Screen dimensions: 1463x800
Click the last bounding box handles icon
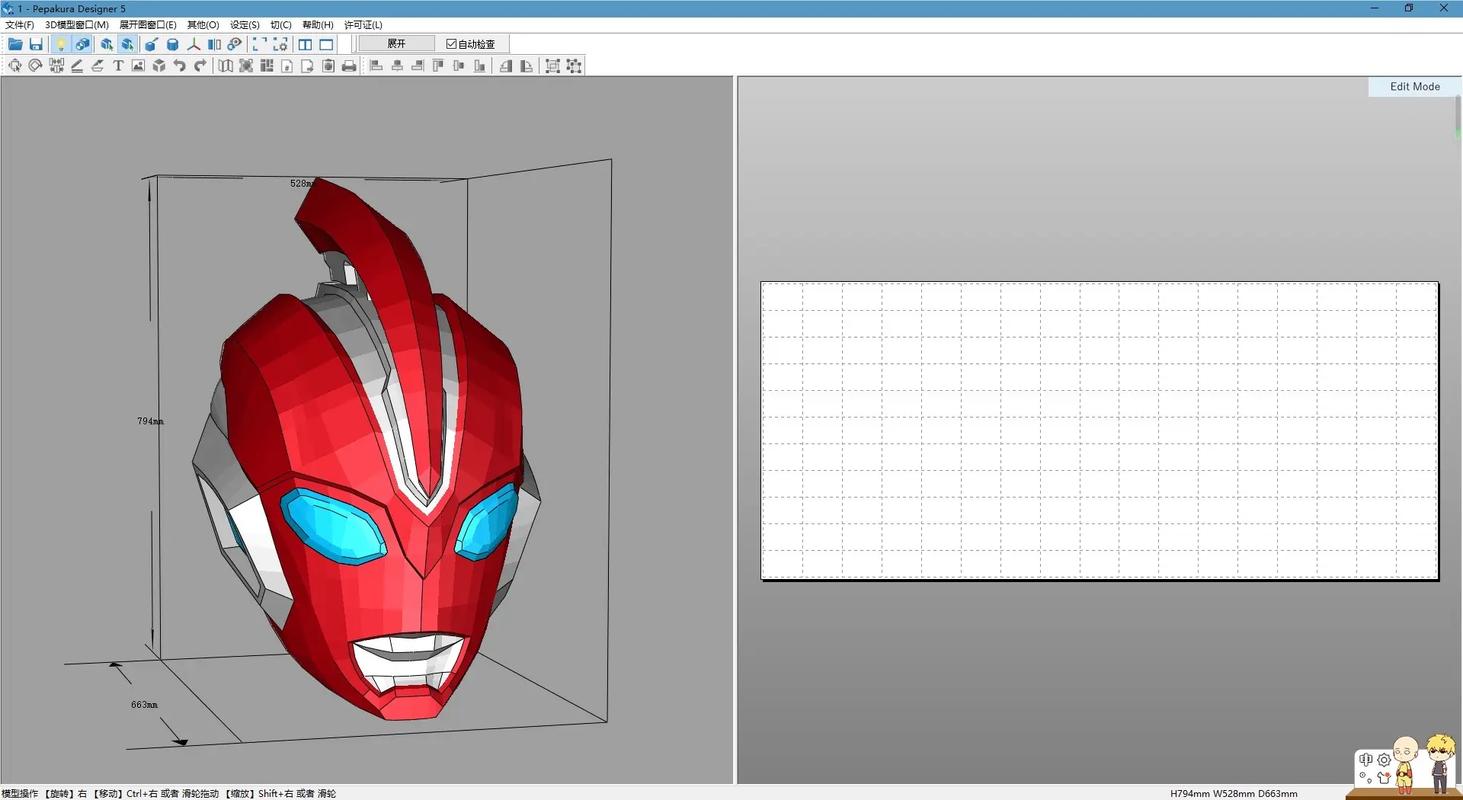(574, 66)
